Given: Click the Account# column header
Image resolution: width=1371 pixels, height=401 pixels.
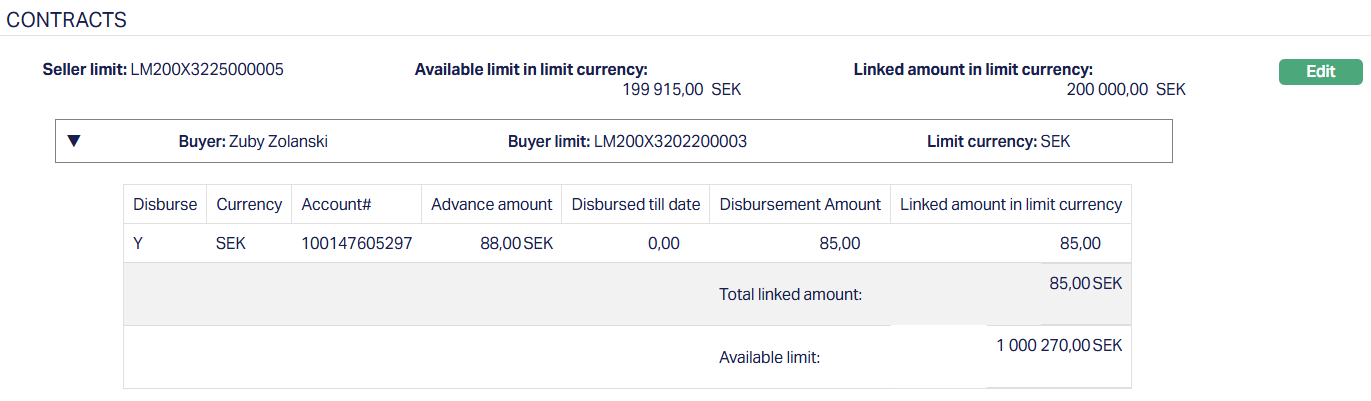Looking at the screenshot, I should point(337,204).
